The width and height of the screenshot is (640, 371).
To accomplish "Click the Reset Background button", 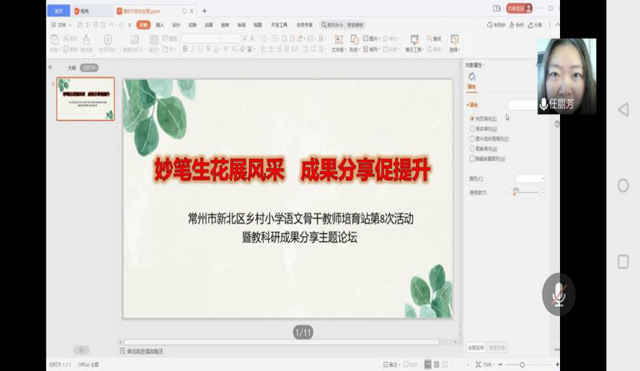I will pyautogui.click(x=497, y=348).
